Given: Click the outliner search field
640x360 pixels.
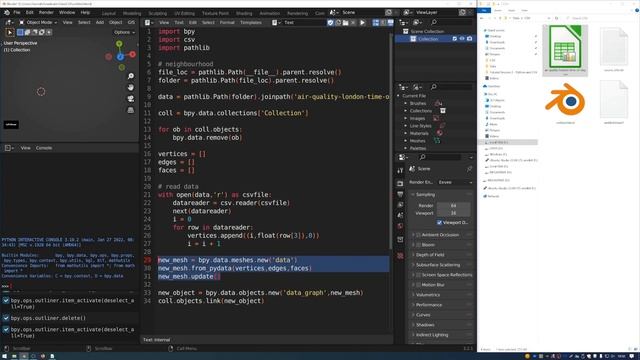Looking at the screenshot, I should coord(451,22).
